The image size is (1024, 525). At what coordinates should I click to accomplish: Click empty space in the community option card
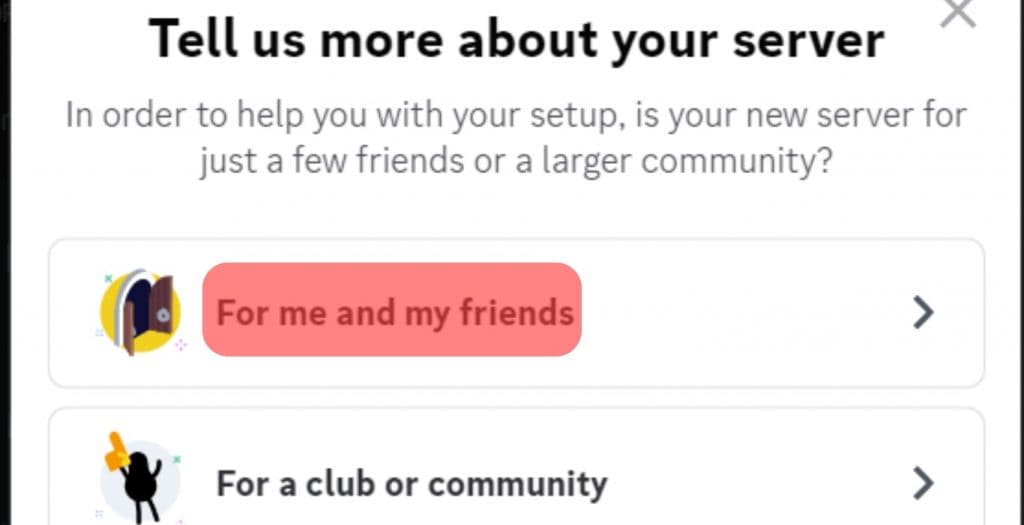760,485
